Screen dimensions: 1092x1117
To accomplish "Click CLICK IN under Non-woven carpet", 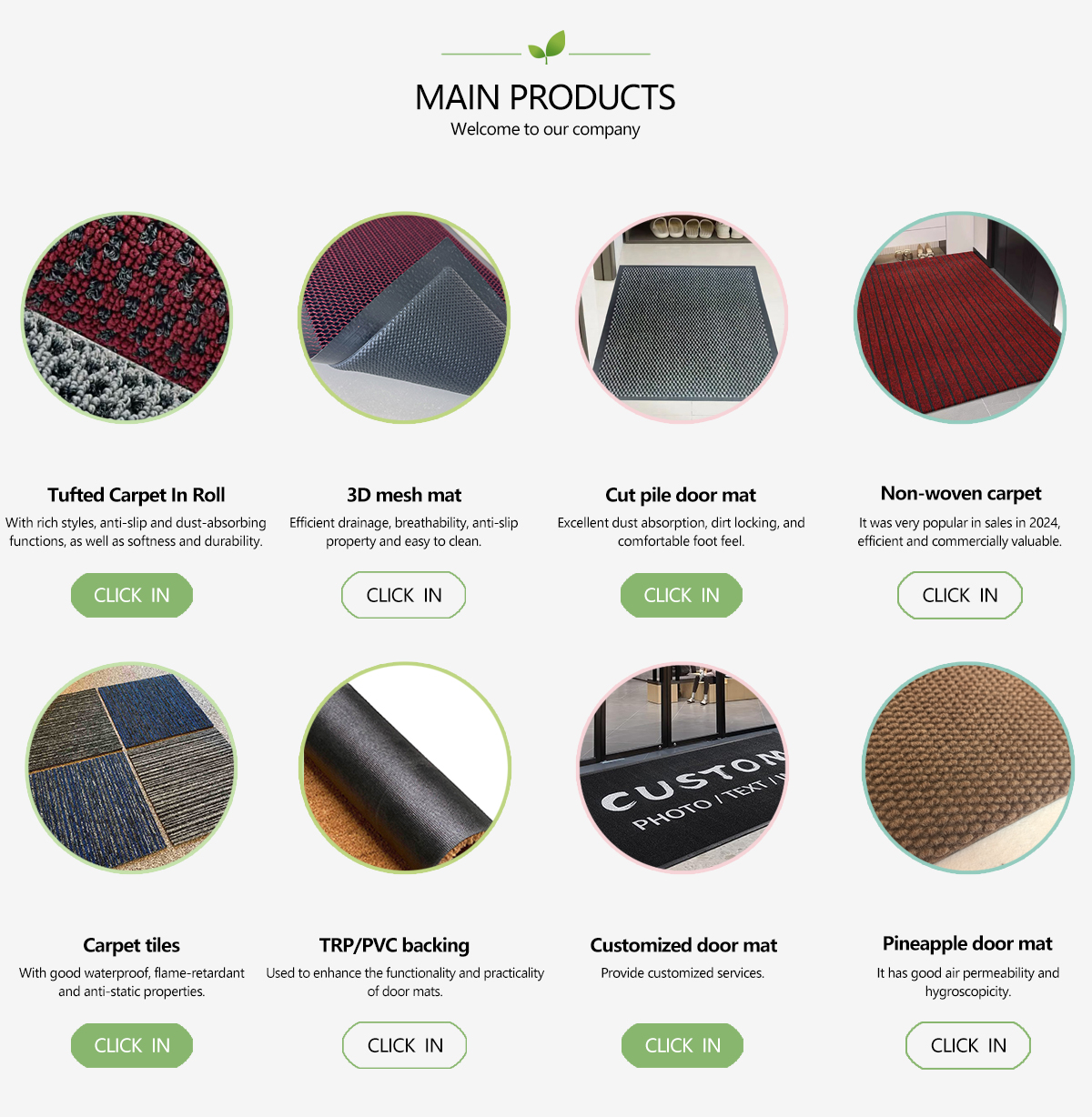I will [960, 595].
